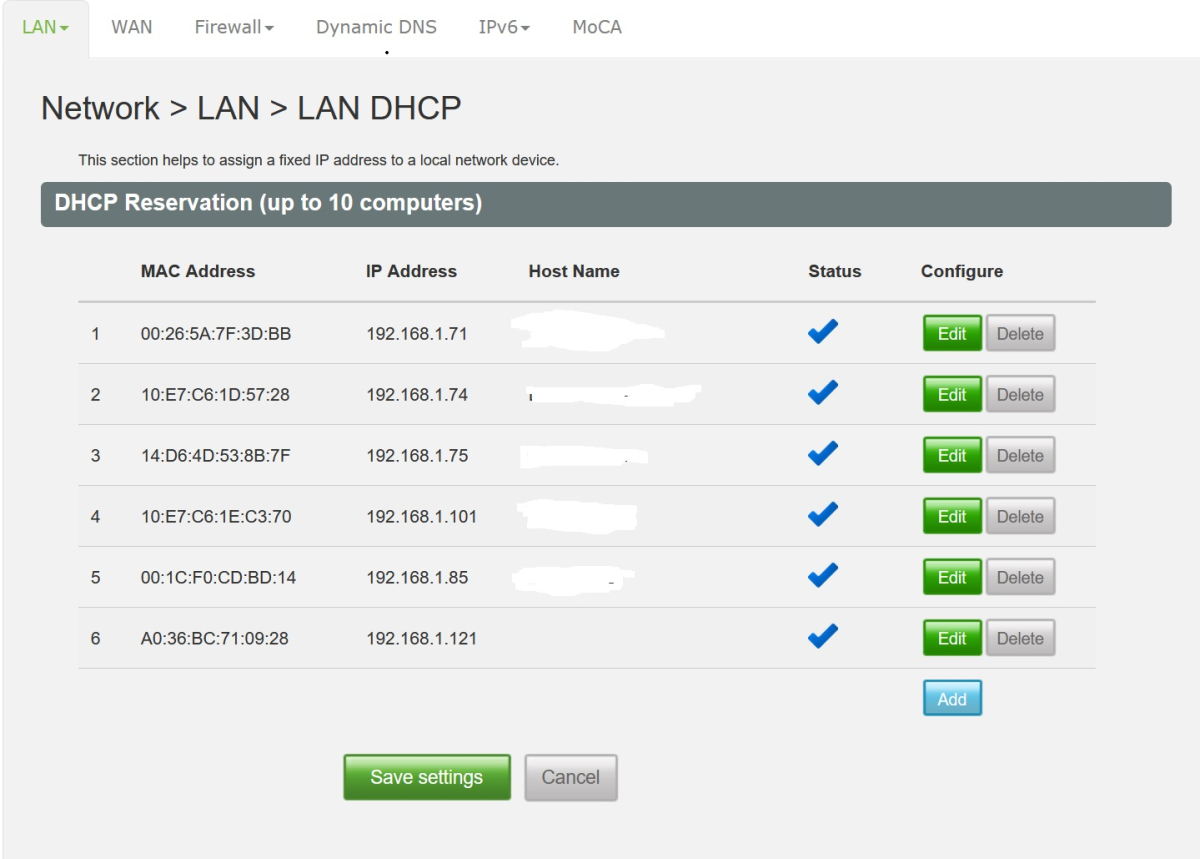
Task: Cancel changes to DHCP reservations
Action: pos(570,777)
